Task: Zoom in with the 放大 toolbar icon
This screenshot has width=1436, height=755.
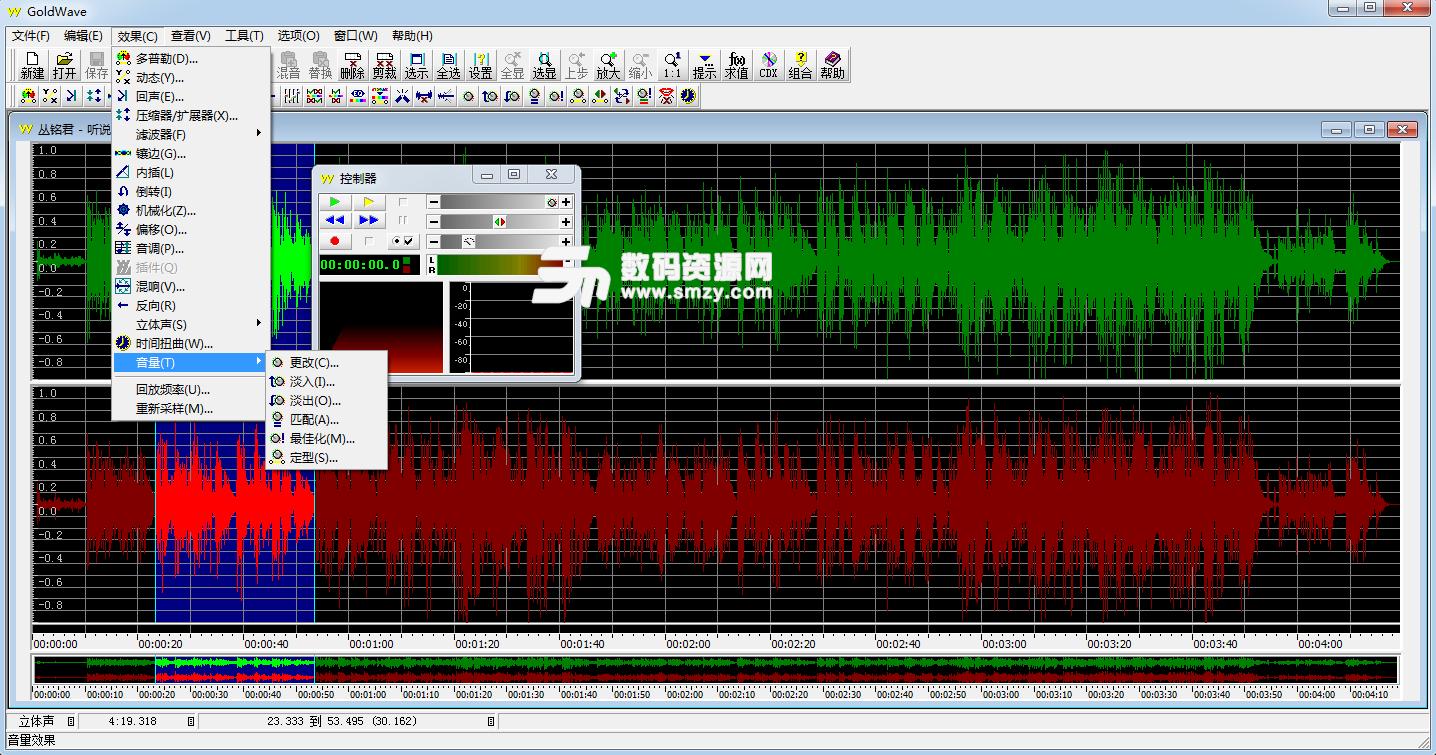Action: [608, 65]
